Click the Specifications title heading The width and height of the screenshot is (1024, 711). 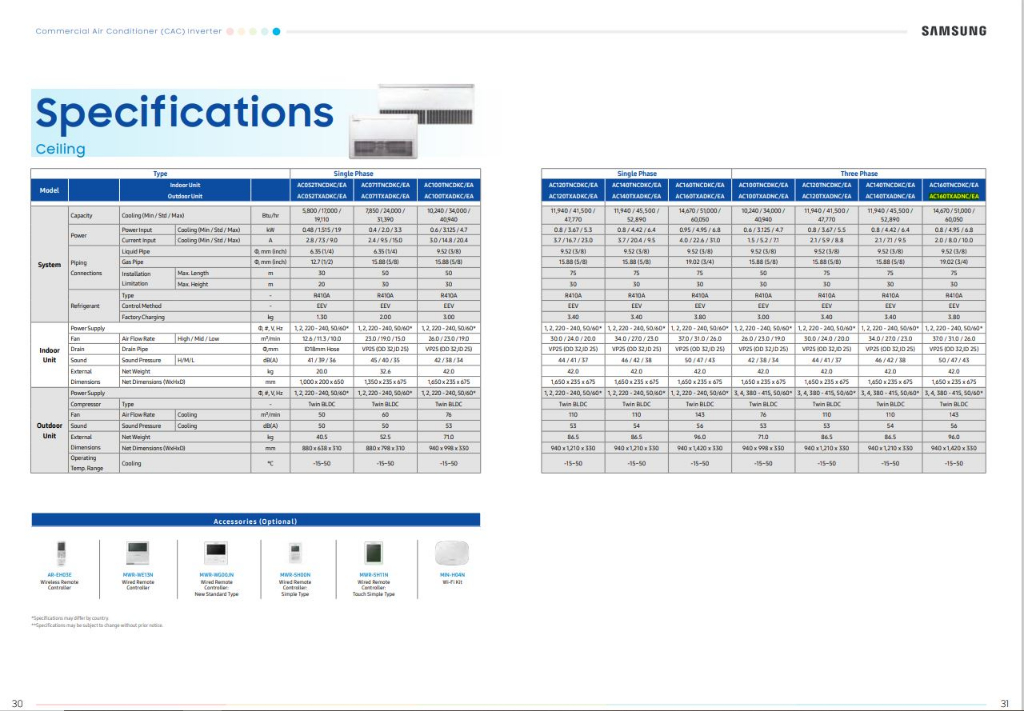pos(185,112)
